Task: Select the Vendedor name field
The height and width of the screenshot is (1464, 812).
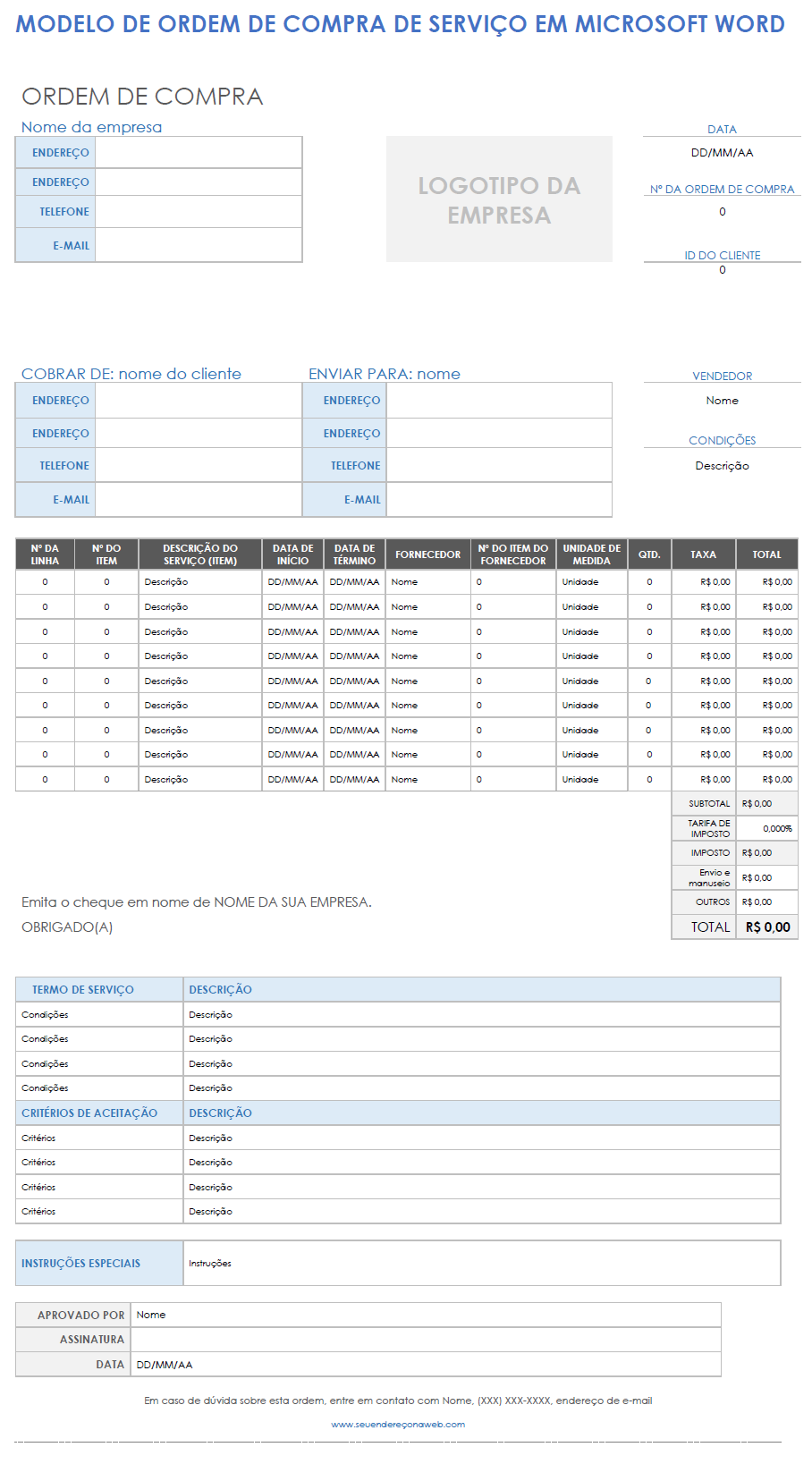Action: point(722,401)
